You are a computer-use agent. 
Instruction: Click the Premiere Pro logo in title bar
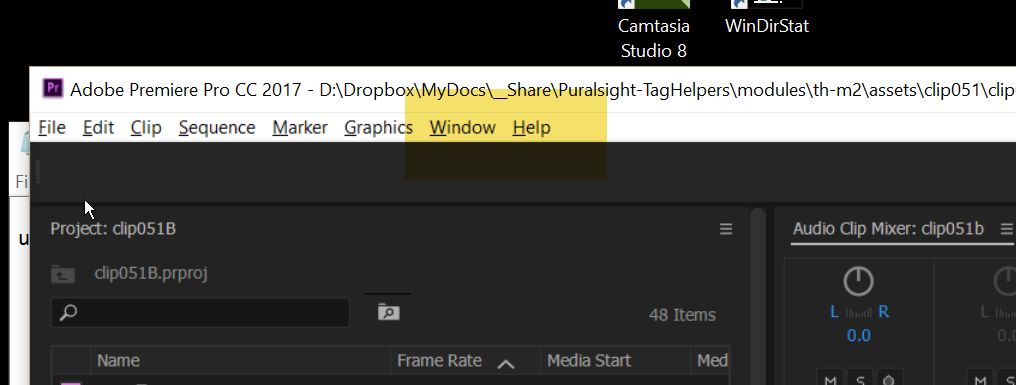[52, 89]
